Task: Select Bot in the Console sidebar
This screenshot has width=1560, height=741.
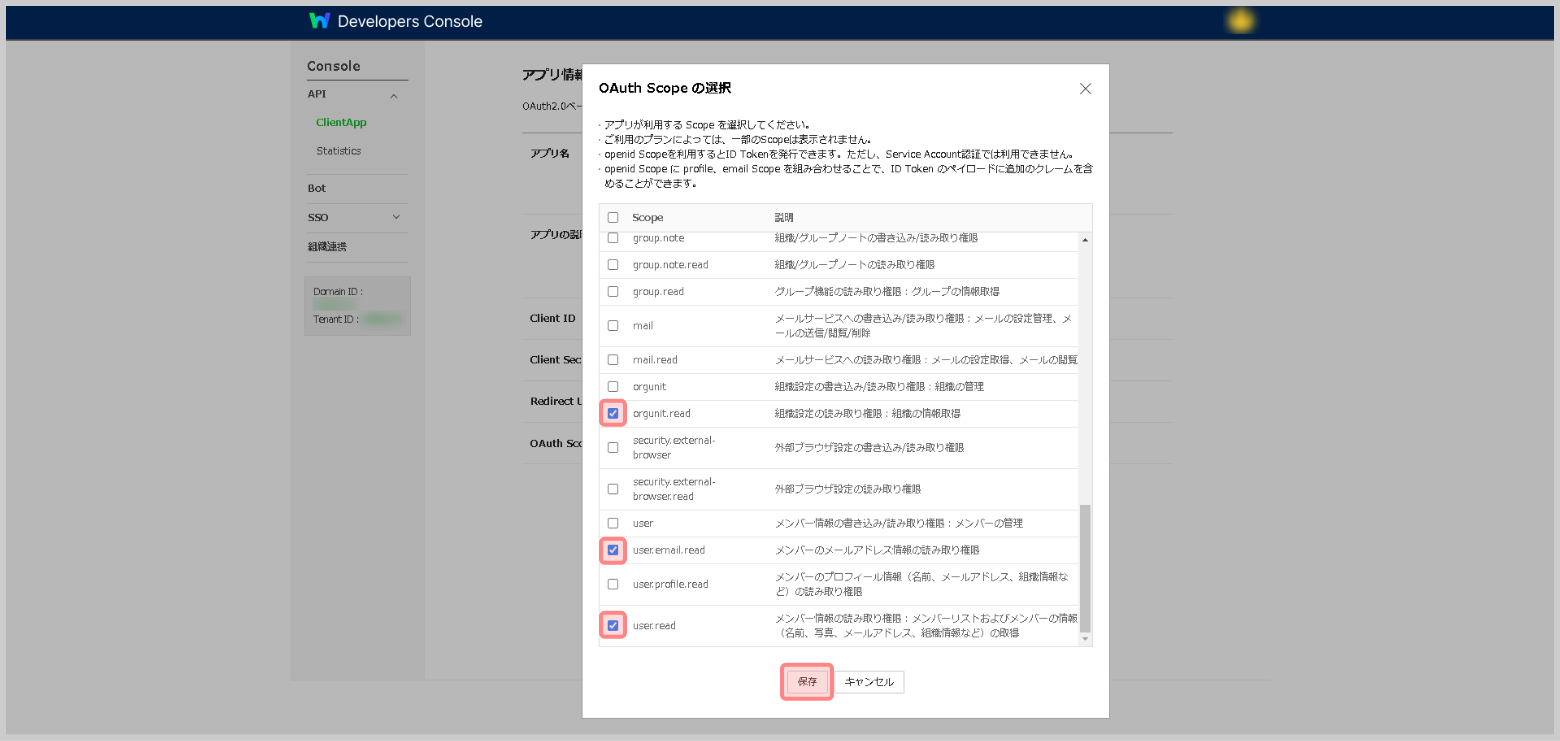Action: (317, 188)
